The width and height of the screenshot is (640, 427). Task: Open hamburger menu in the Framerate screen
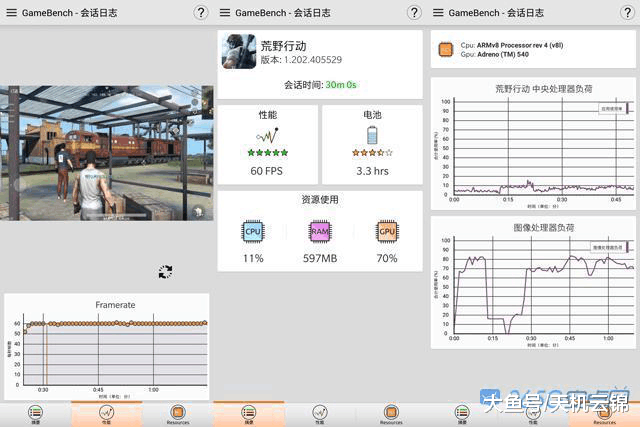coord(9,12)
